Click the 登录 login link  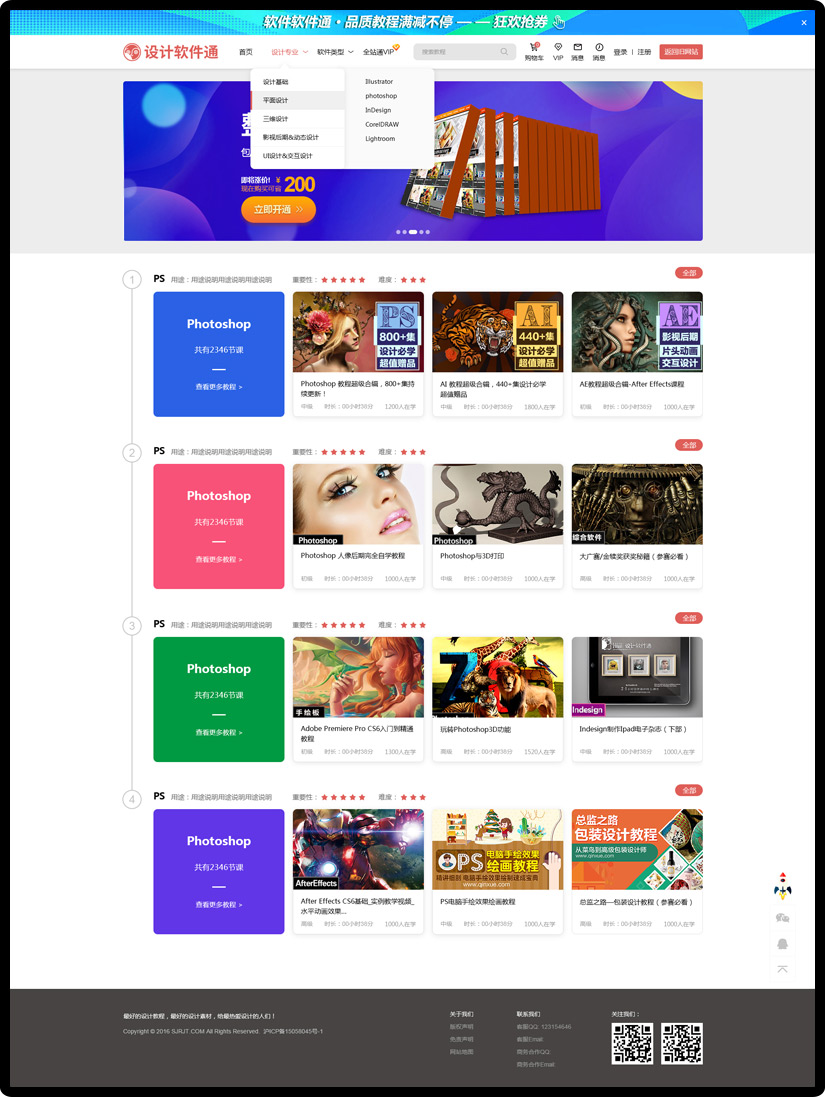pyautogui.click(x=620, y=52)
